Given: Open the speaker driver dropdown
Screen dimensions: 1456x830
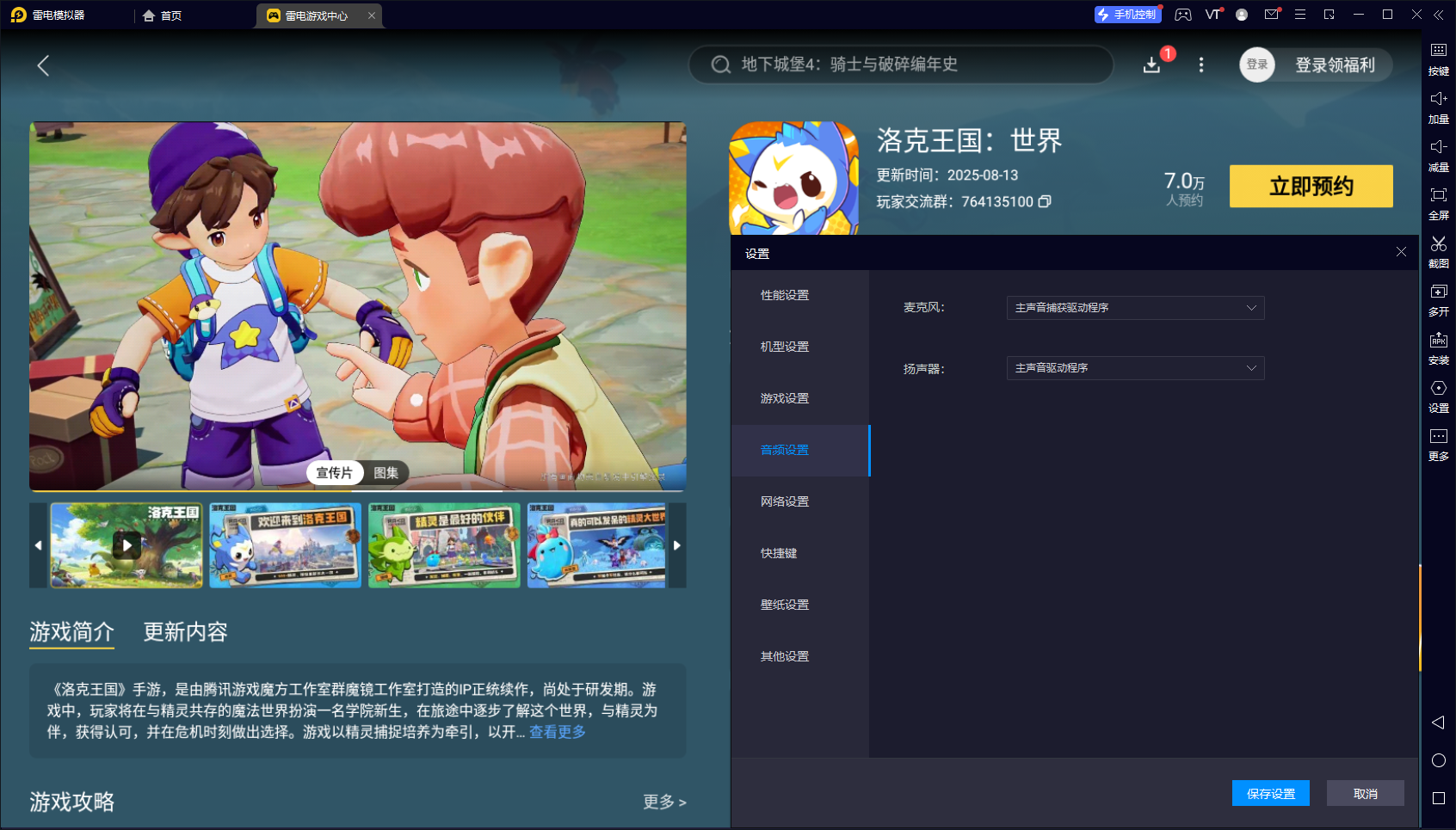Looking at the screenshot, I should 1136,368.
